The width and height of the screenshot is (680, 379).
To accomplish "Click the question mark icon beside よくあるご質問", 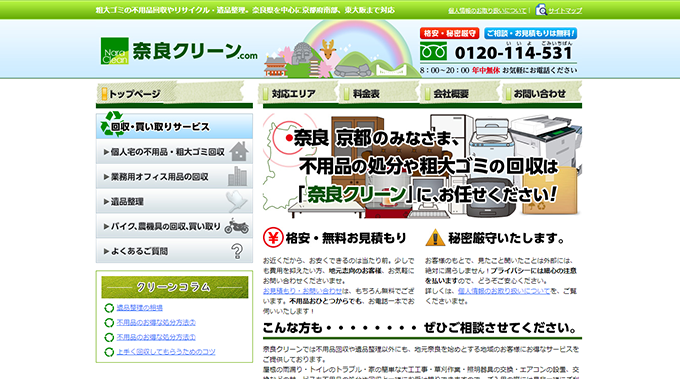I will [x=237, y=251].
